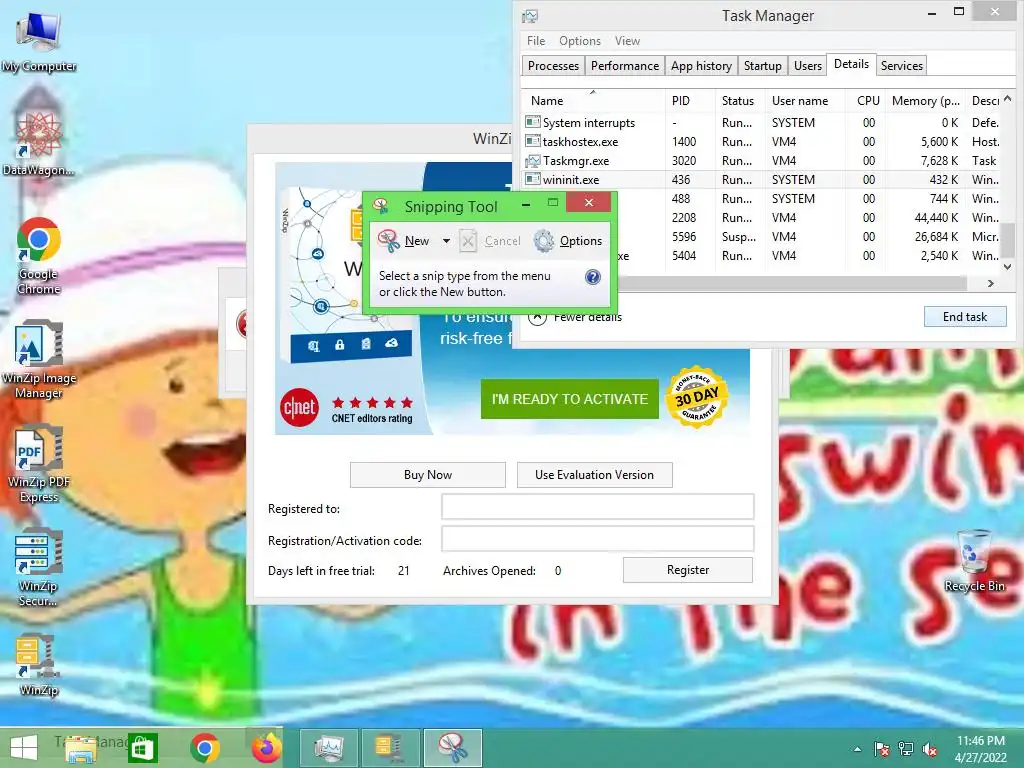Select the System interrupts process row

click(761, 123)
